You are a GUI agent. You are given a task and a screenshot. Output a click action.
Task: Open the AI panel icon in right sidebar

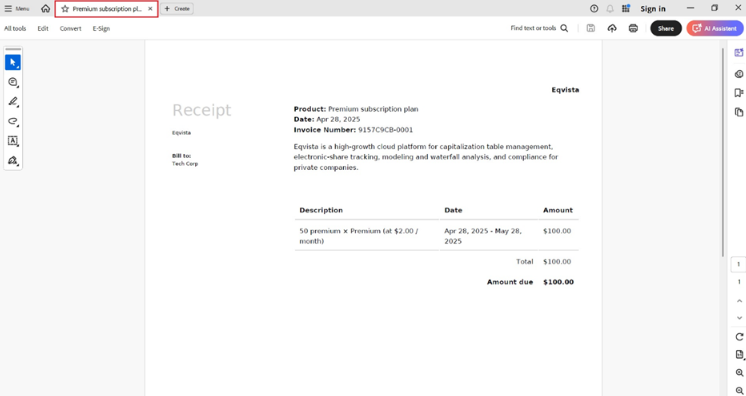coord(739,53)
